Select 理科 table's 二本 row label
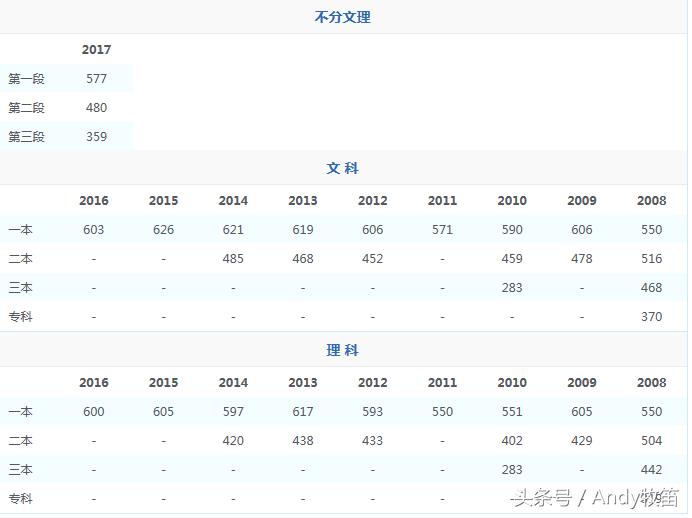The image size is (692, 518). coord(20,441)
